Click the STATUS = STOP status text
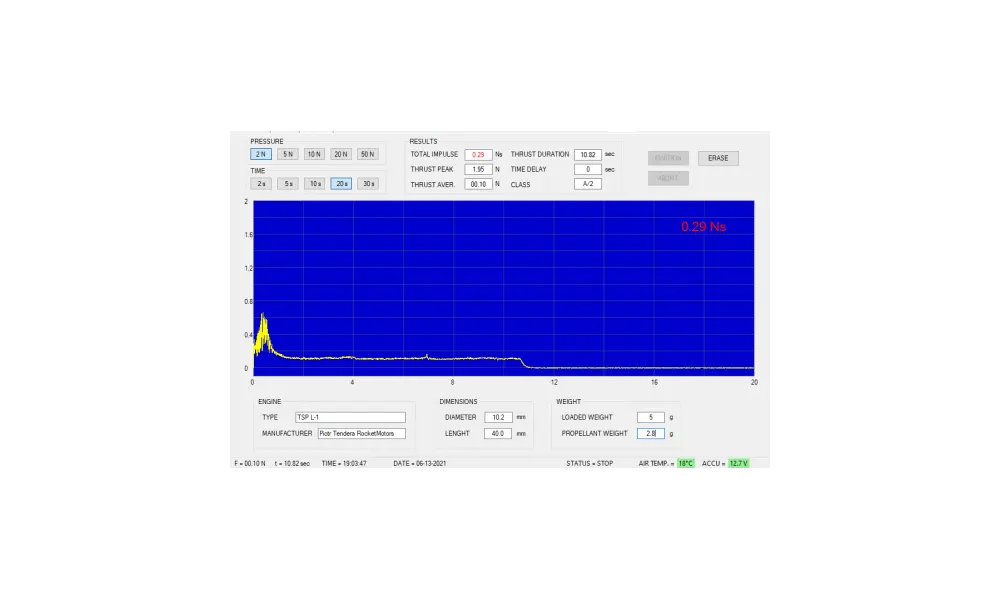Screen dimensions: 1000x600 click(x=589, y=464)
